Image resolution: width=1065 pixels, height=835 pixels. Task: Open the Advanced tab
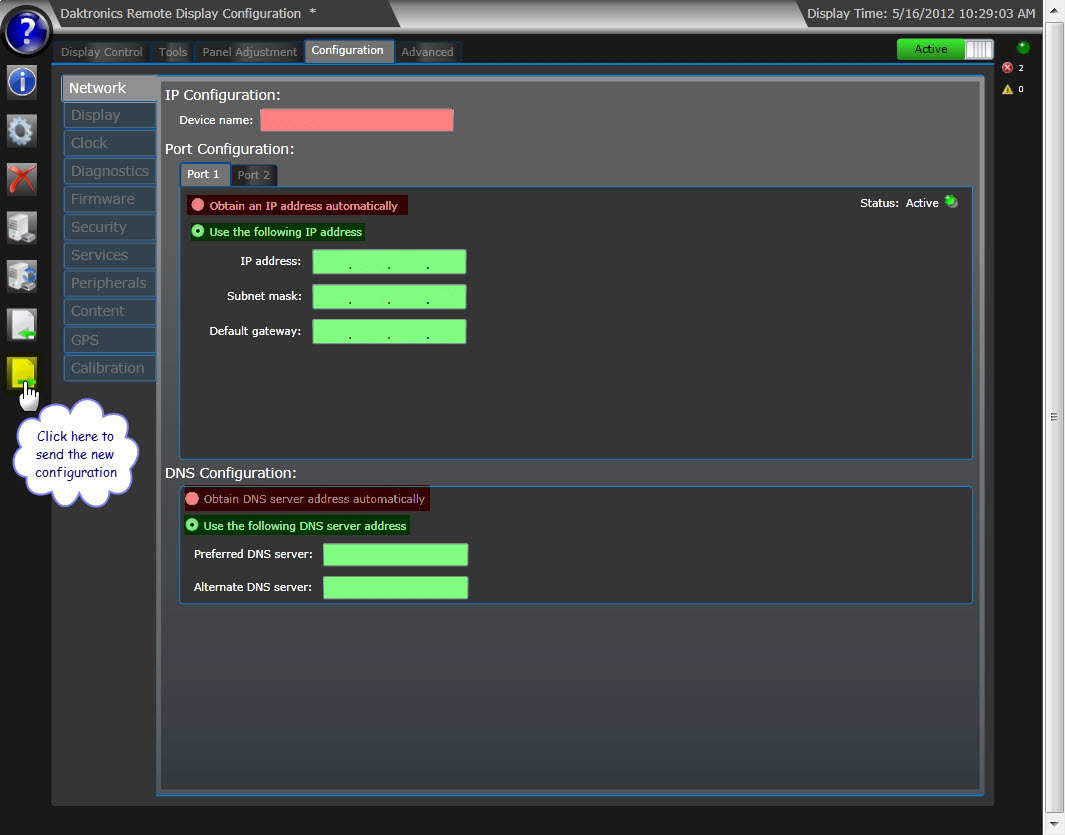427,52
